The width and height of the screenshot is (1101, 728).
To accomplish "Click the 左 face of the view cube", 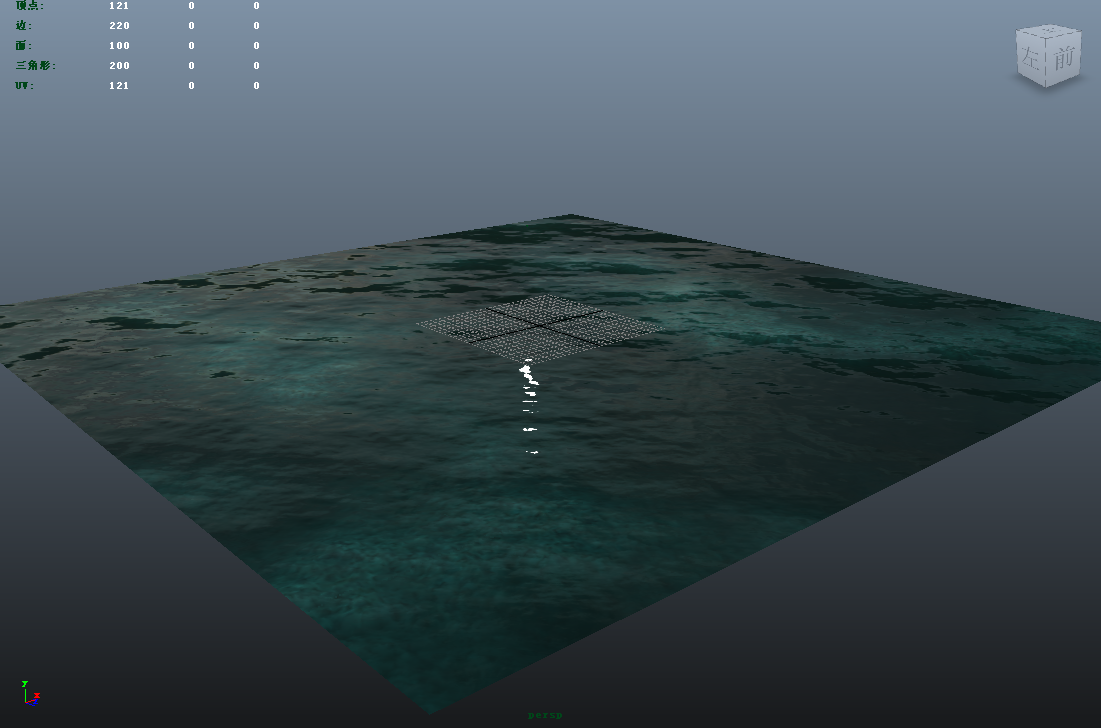I will click(x=1031, y=58).
